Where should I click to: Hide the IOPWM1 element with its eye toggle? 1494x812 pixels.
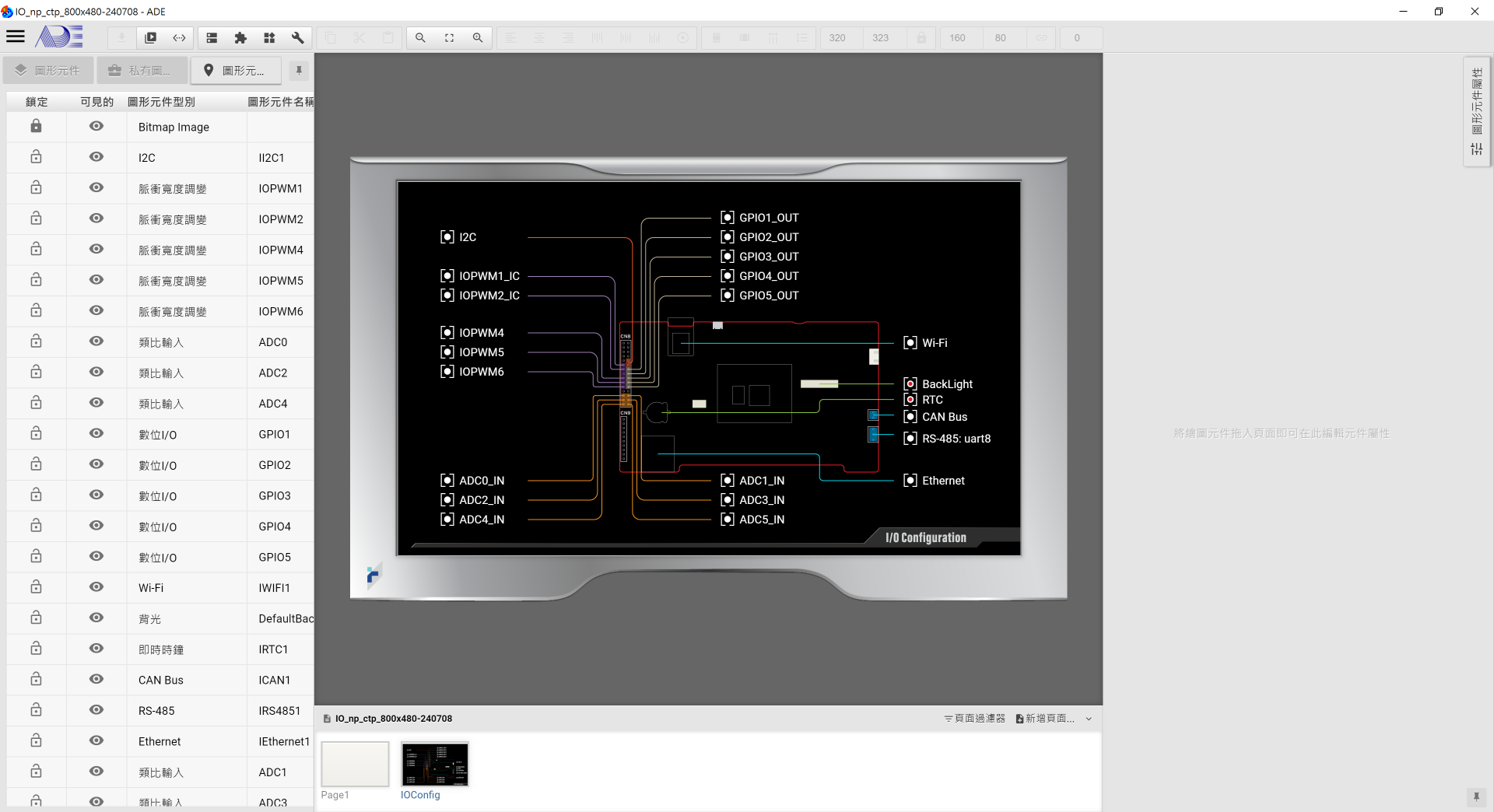point(96,187)
